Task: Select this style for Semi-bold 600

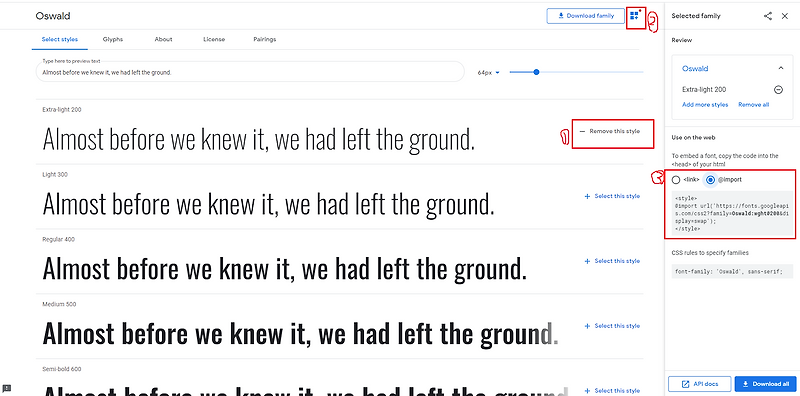Action: tap(612, 390)
